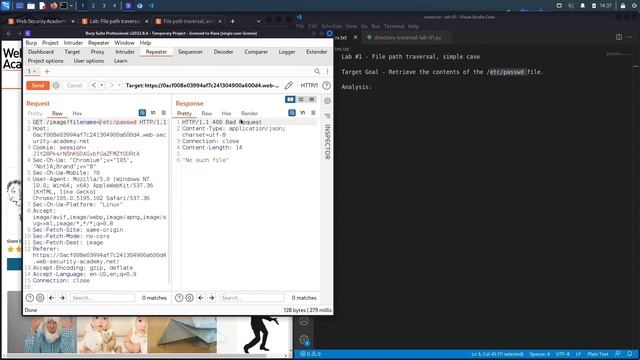Switch Request view to Raw tab
Viewport: 640px width, 360px height.
click(57, 113)
